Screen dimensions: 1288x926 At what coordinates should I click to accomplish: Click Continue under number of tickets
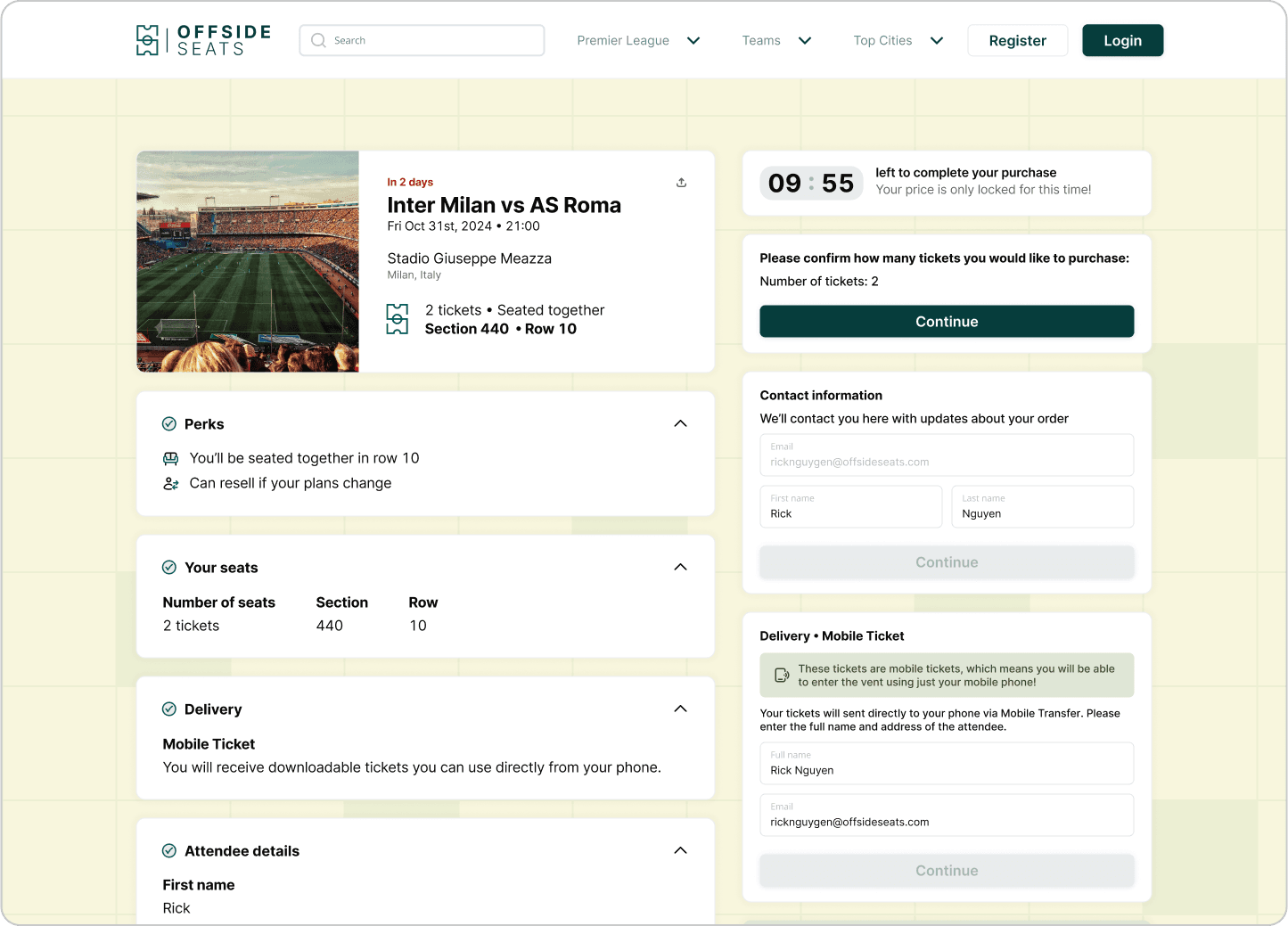[x=947, y=322]
